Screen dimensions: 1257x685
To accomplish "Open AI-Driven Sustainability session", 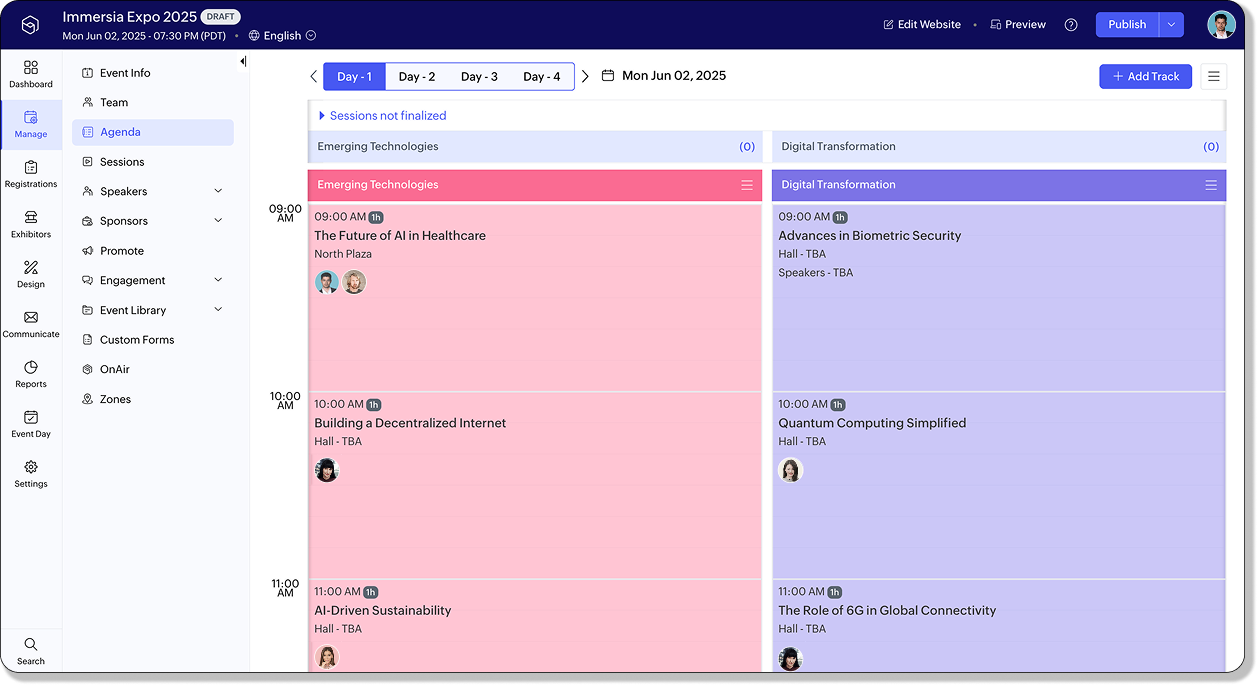I will 383,610.
